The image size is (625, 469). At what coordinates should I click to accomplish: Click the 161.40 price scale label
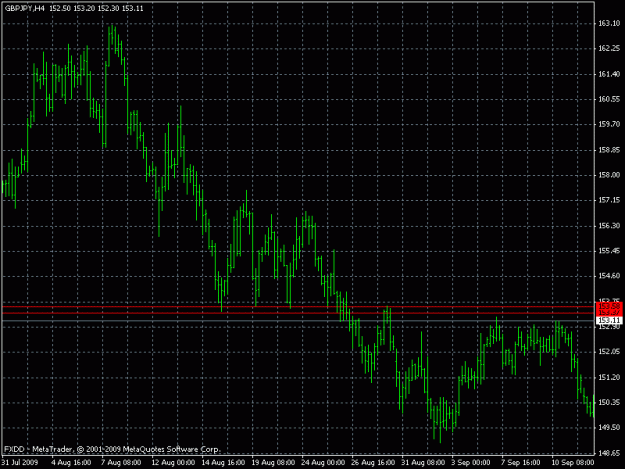pyautogui.click(x=609, y=74)
